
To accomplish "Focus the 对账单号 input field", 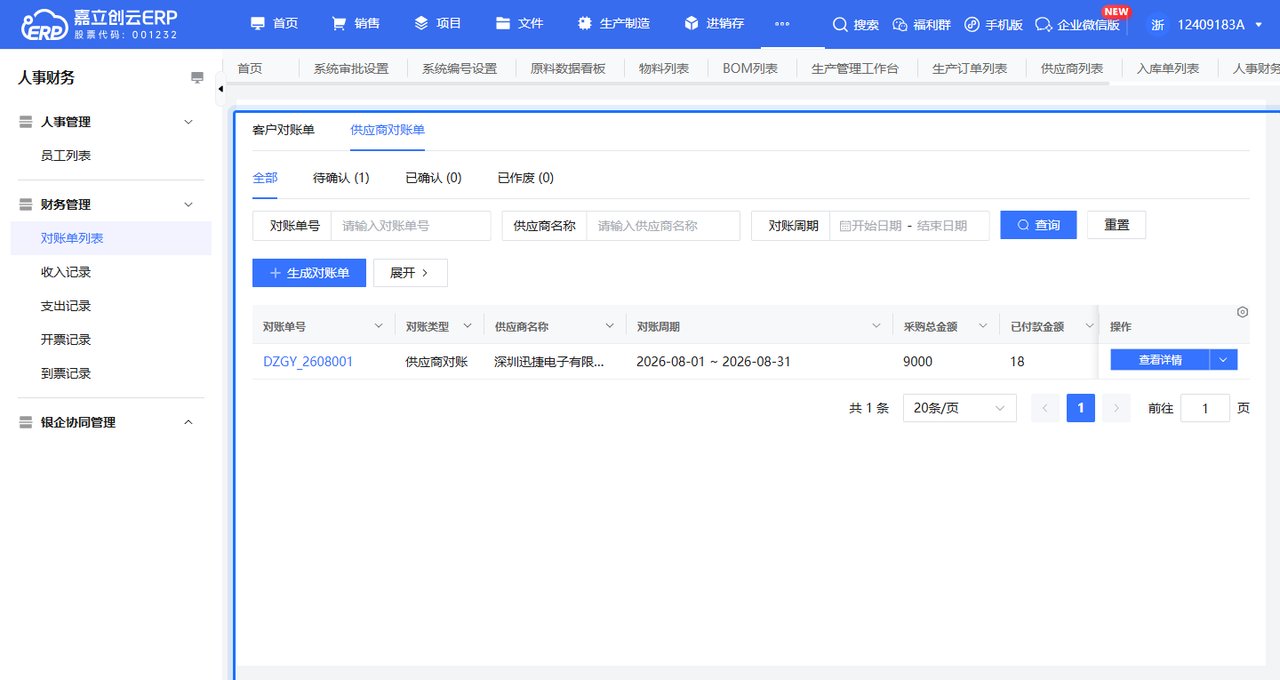I will (410, 226).
